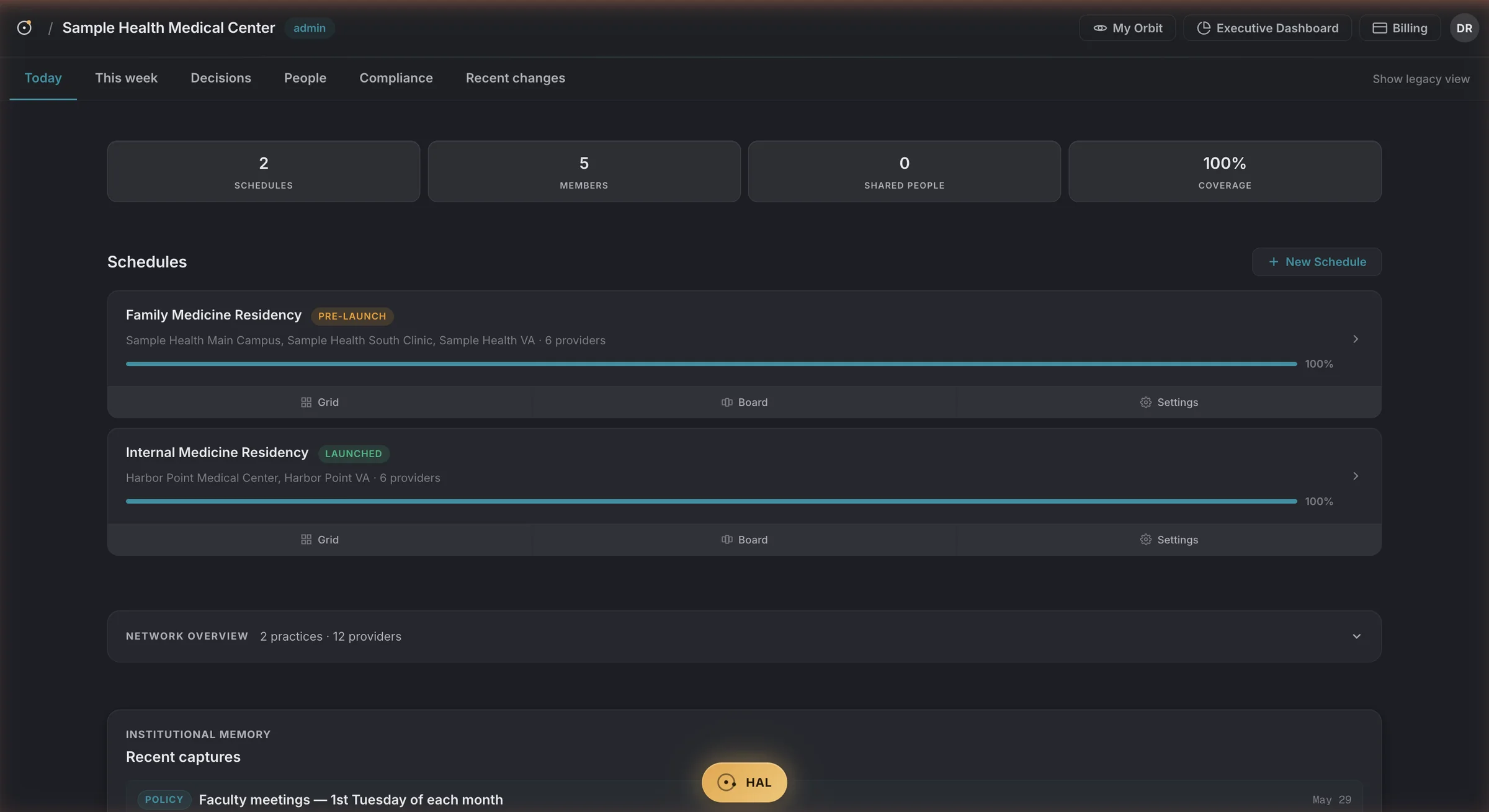Switch to This week tab
This screenshot has width=1489, height=812.
coord(126,78)
